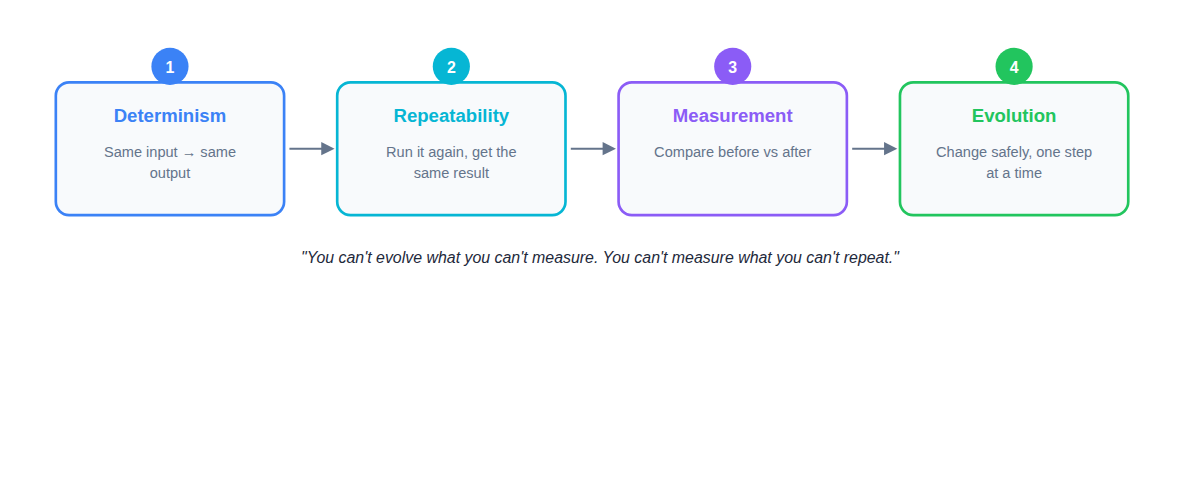Click the teal number 2 circle badge

pos(451,67)
